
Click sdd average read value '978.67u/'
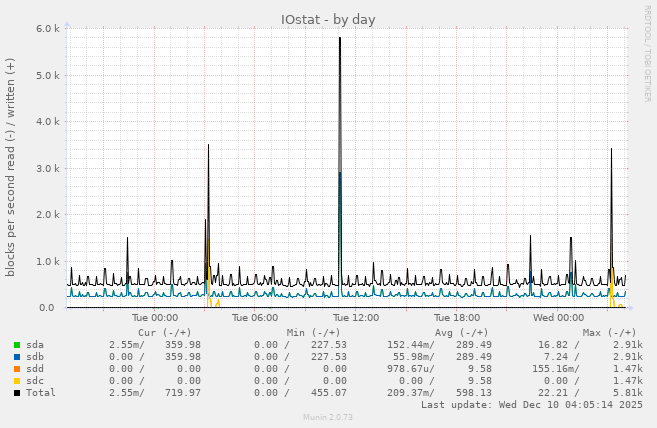click(411, 369)
